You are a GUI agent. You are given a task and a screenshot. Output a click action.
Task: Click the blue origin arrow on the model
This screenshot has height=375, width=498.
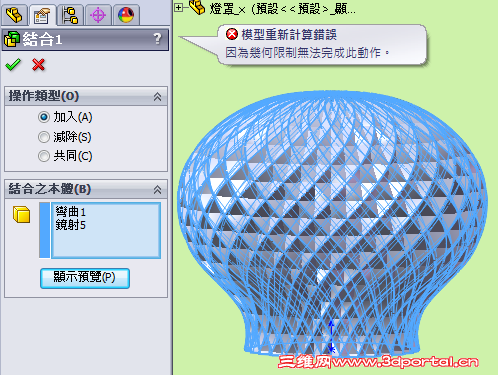331,337
